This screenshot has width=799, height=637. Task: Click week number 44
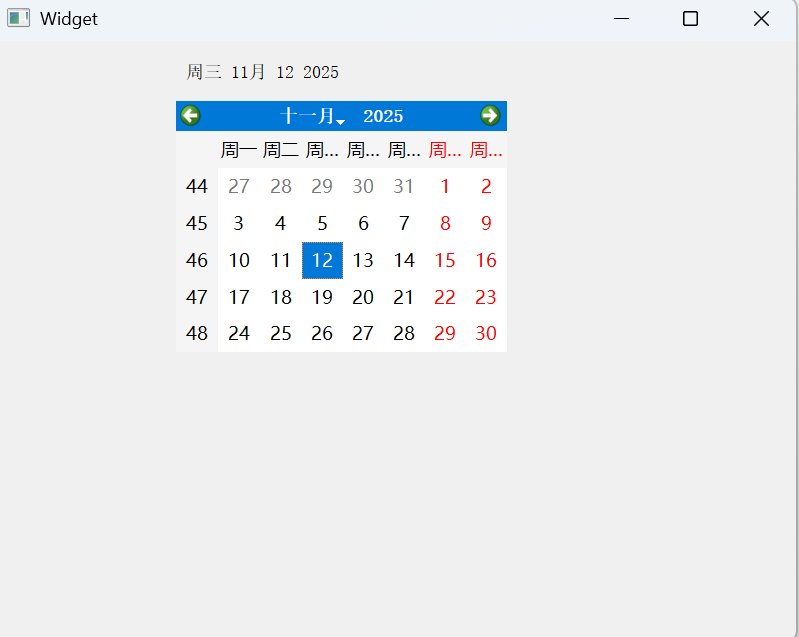(x=197, y=187)
